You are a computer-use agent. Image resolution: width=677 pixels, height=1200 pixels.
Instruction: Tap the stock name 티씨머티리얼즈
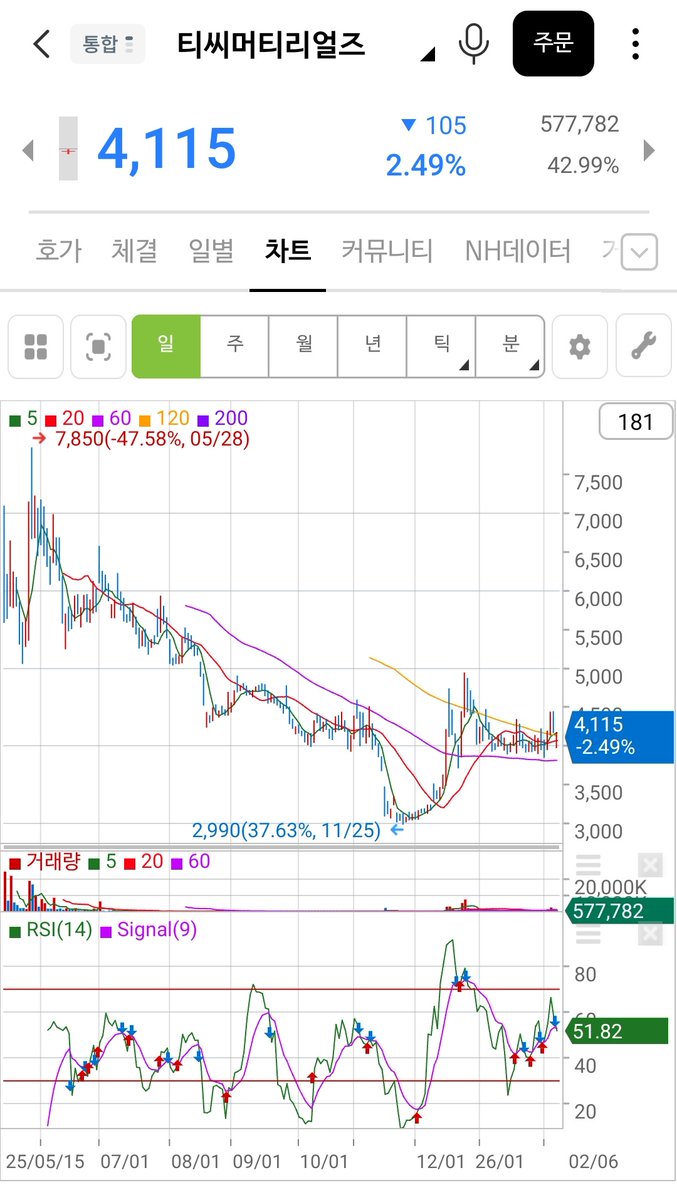tap(271, 44)
